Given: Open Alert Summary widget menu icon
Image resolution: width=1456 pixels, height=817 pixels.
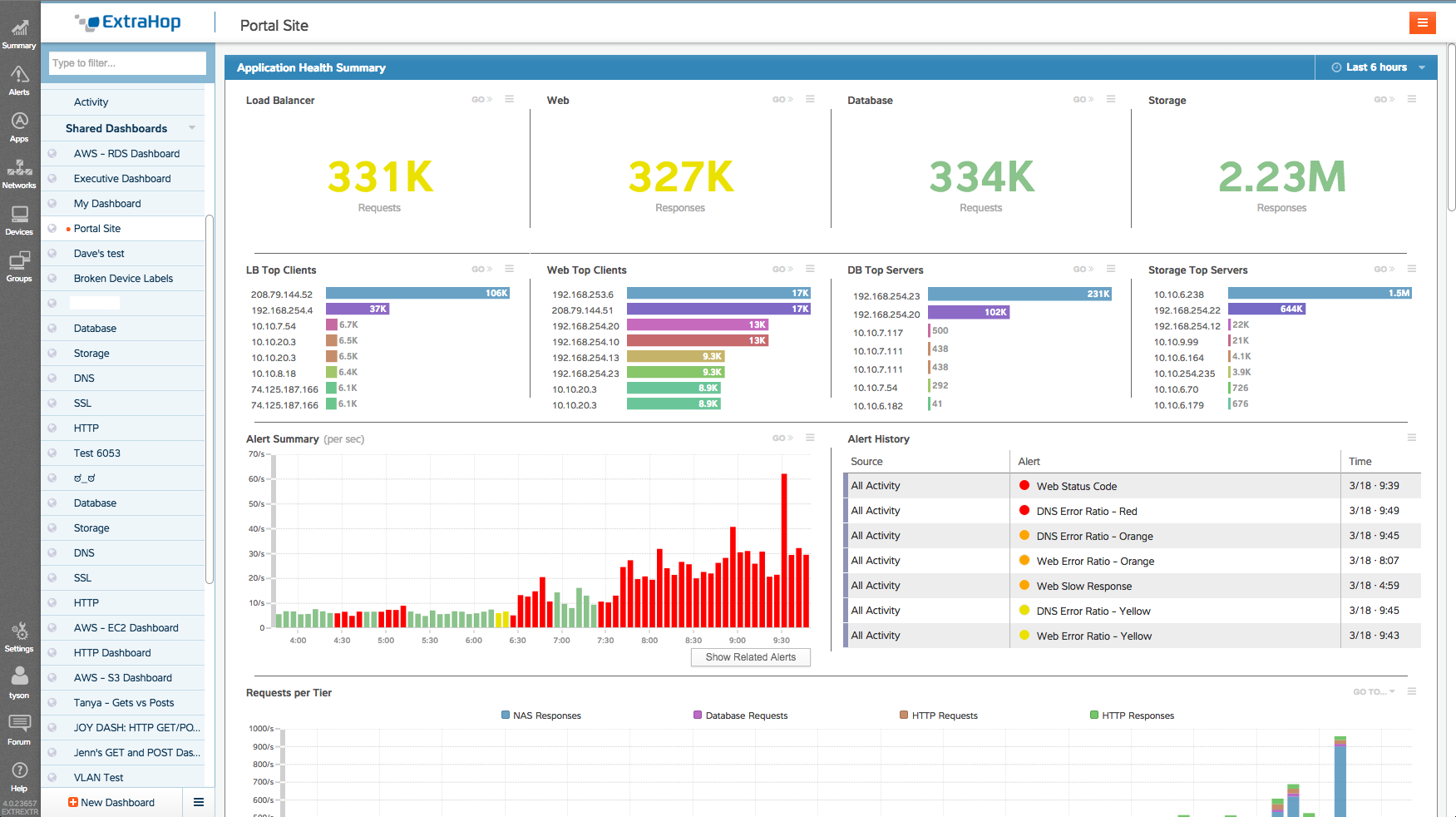Looking at the screenshot, I should 810,438.
